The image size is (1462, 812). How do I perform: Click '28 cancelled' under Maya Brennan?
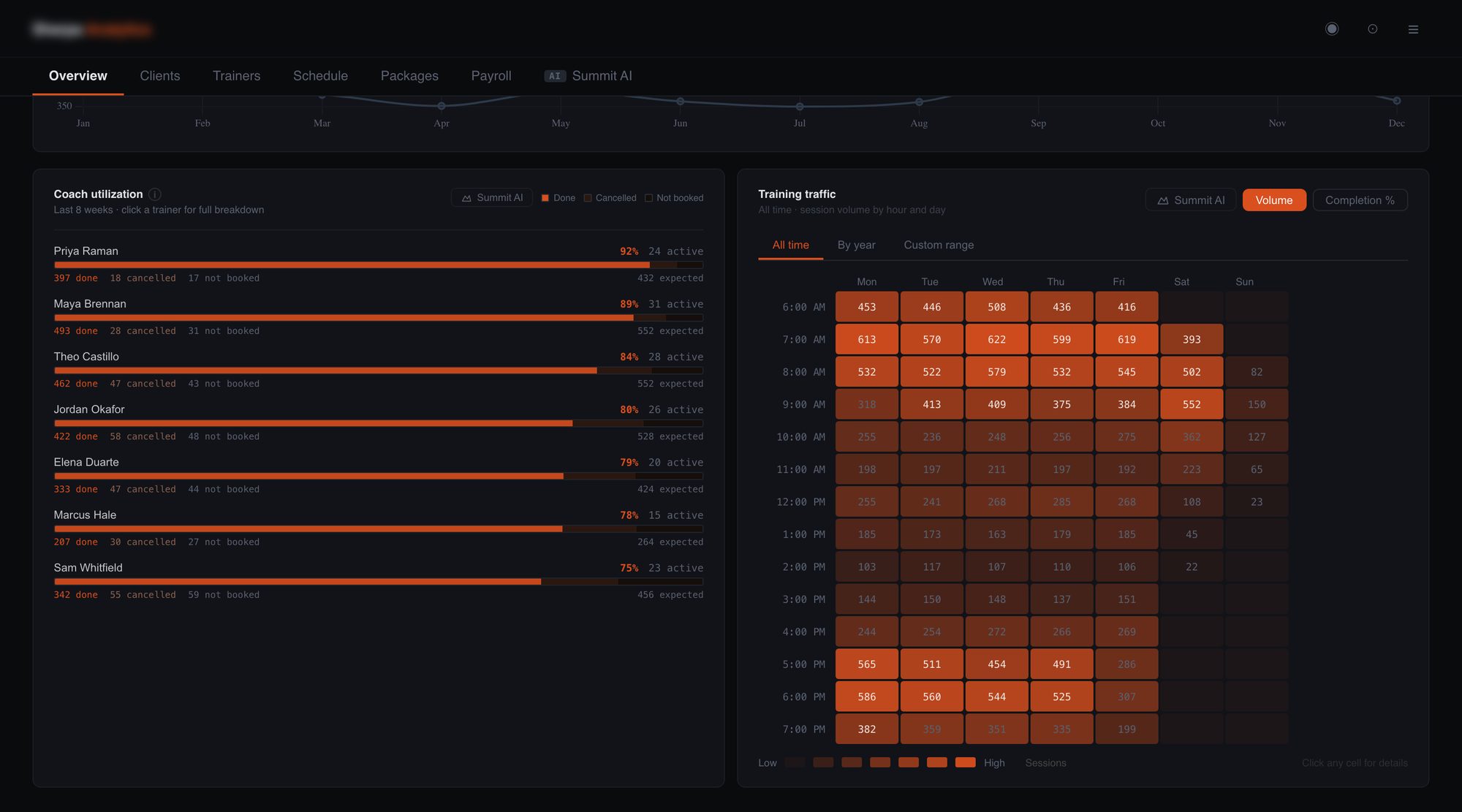pyautogui.click(x=143, y=331)
